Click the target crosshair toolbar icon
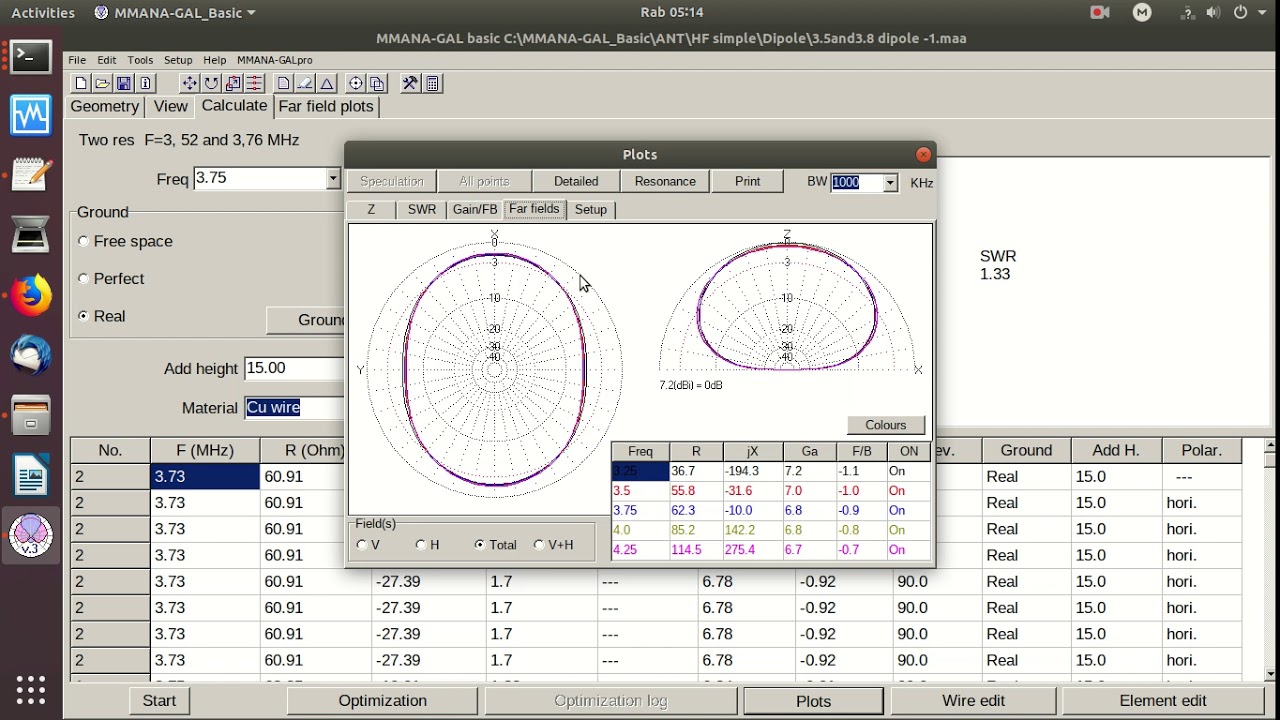 click(x=356, y=84)
